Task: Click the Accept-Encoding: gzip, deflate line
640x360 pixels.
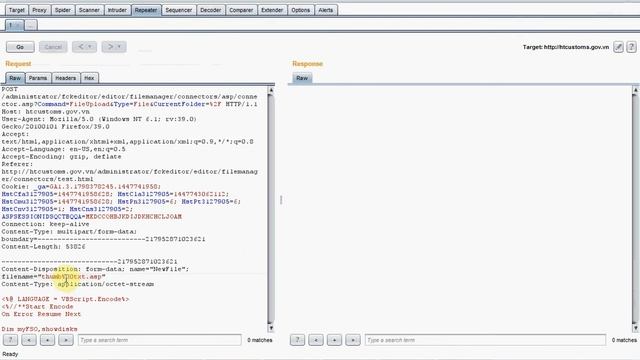Action: point(61,156)
